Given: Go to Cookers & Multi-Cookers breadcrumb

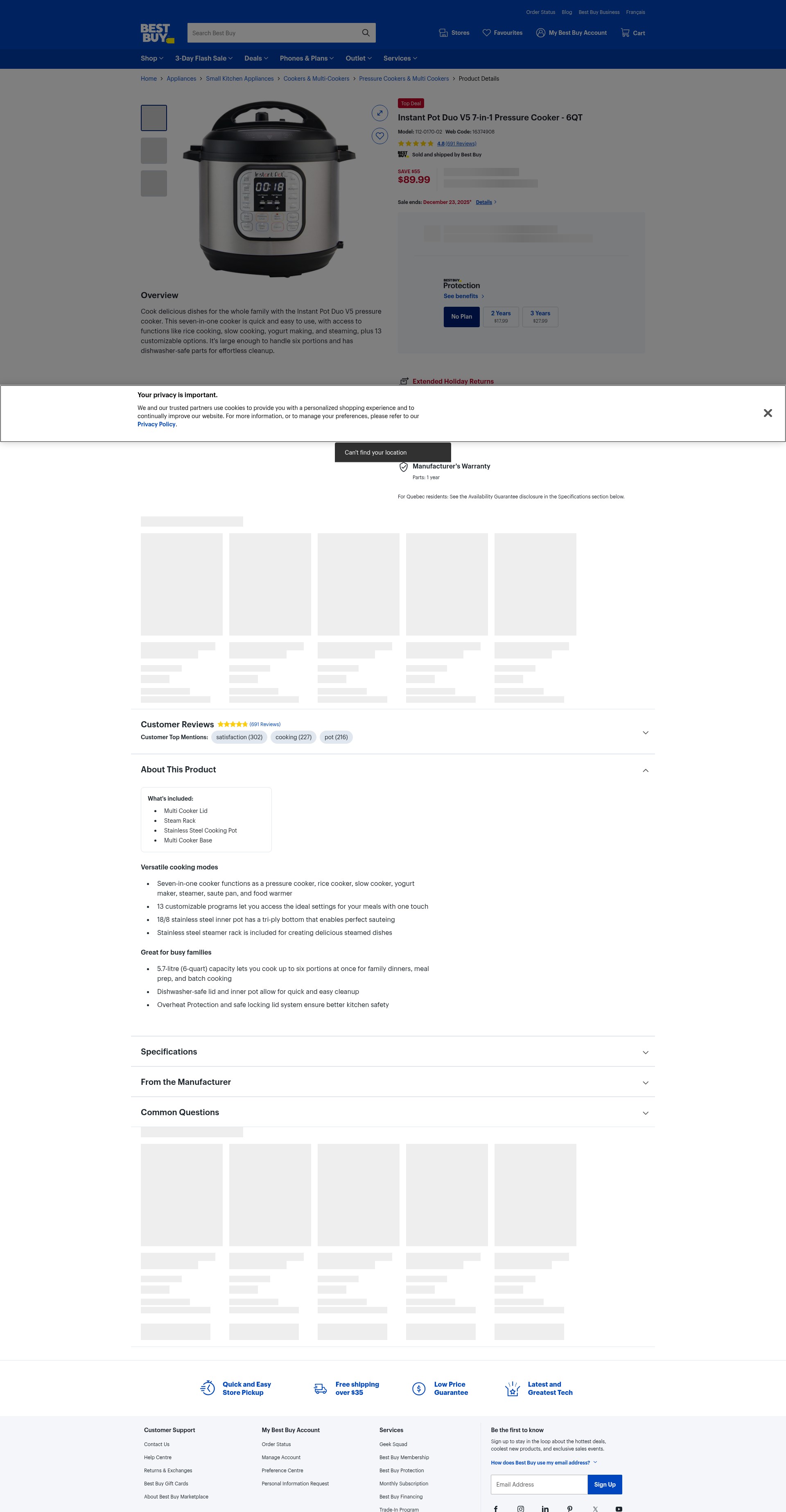Looking at the screenshot, I should tap(316, 79).
